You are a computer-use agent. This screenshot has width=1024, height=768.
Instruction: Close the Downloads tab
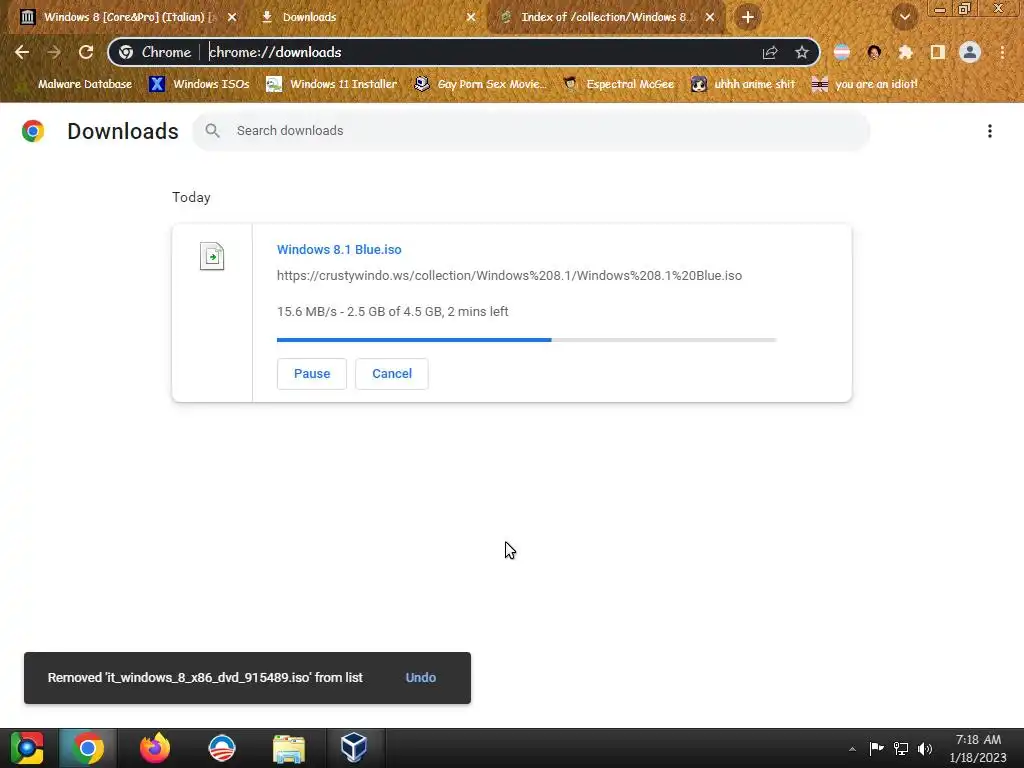(471, 17)
